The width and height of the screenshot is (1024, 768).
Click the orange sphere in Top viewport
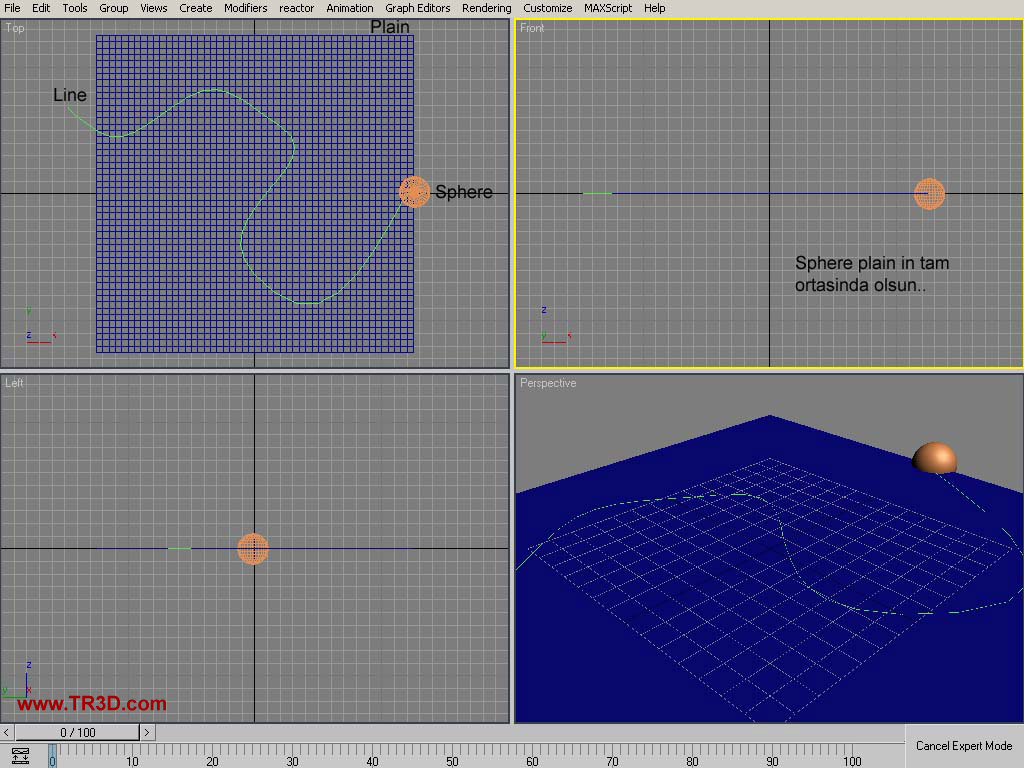[414, 192]
